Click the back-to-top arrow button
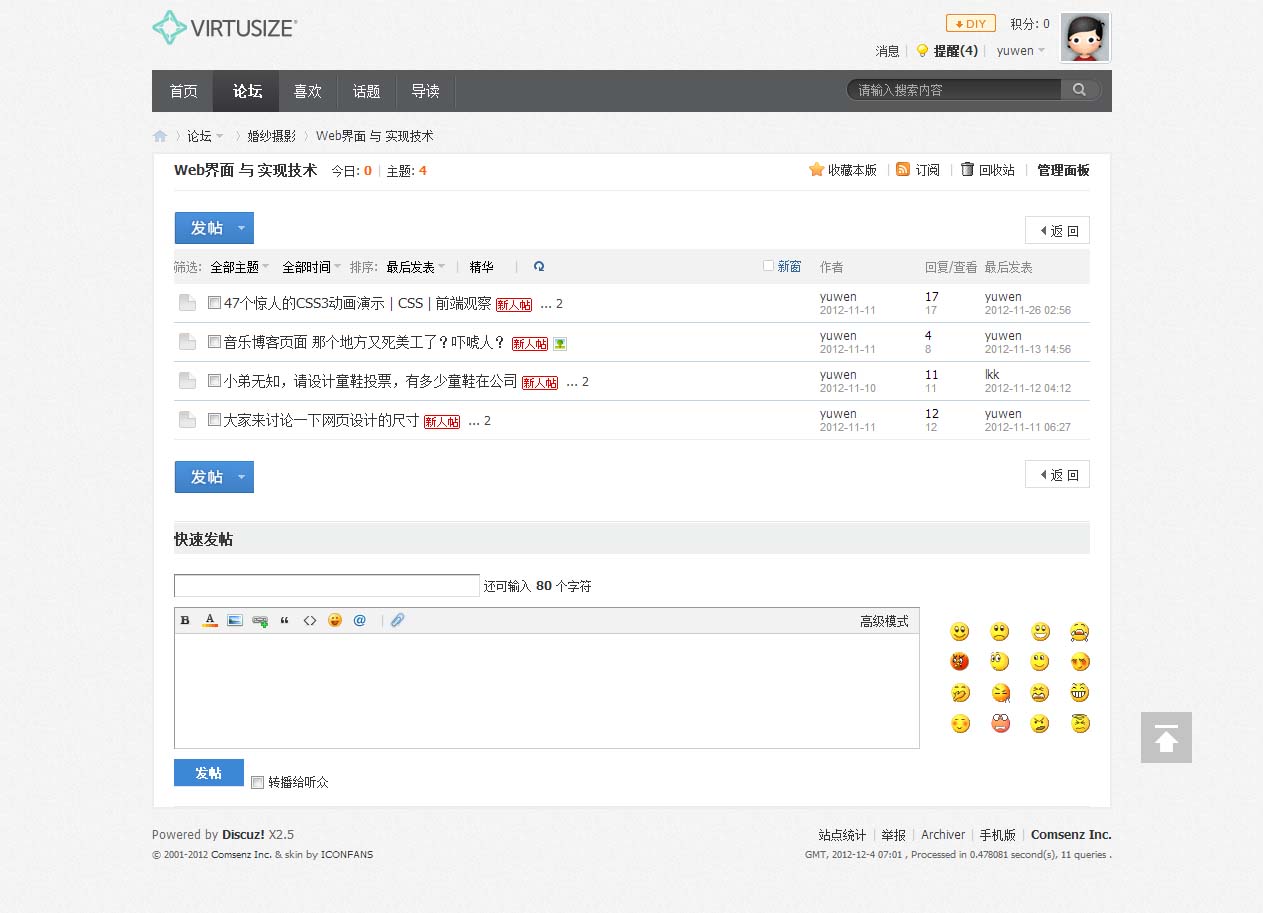 [x=1166, y=737]
